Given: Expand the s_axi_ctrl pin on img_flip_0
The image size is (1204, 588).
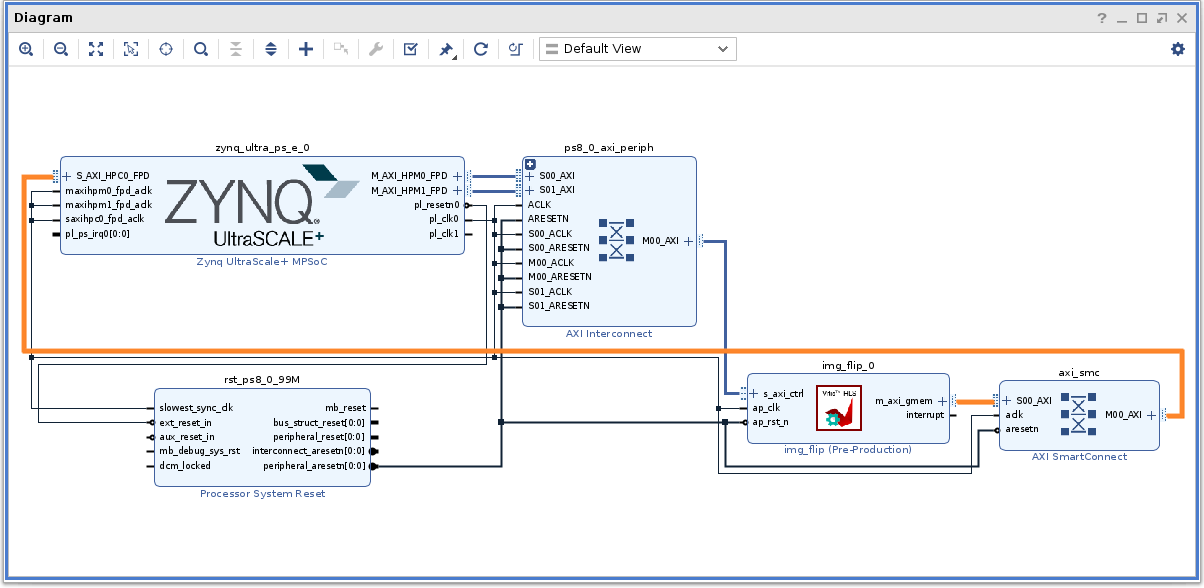Looking at the screenshot, I should pos(752,393).
